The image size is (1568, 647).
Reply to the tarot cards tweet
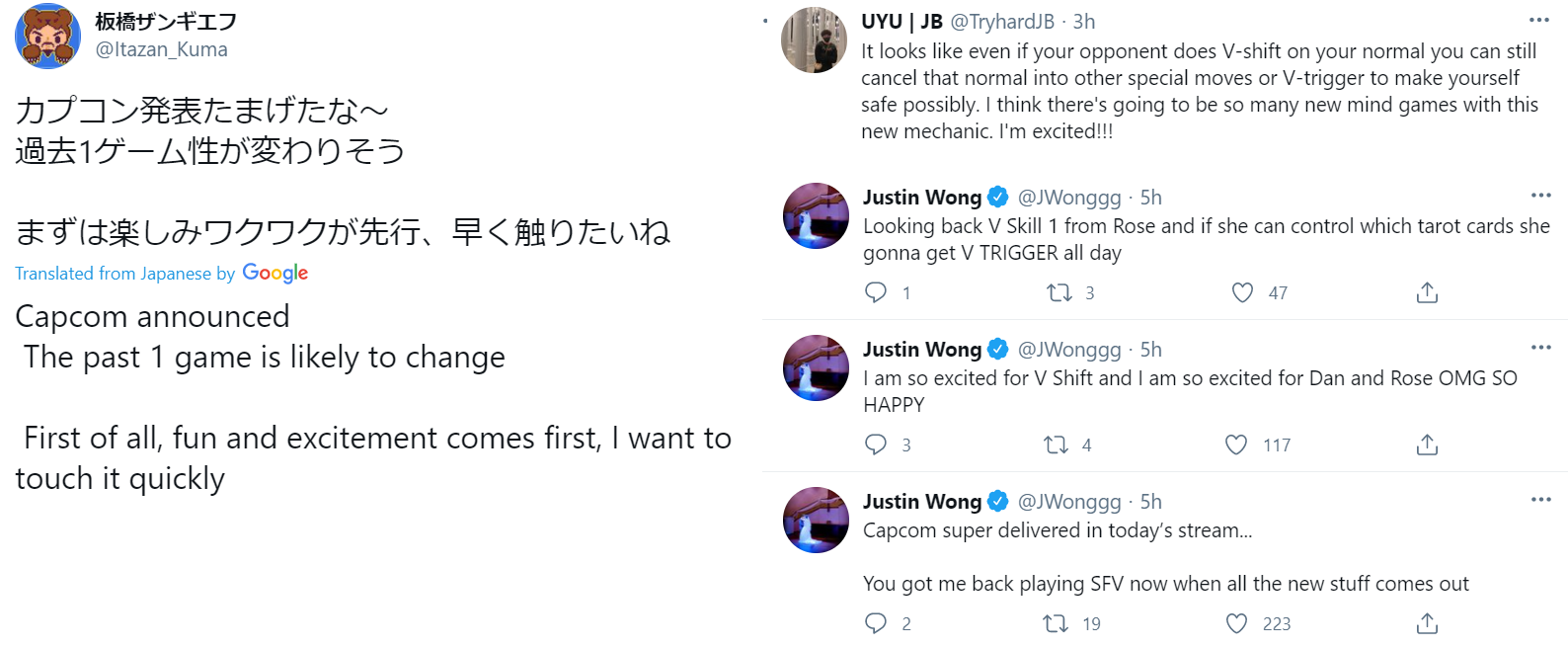coord(877,292)
